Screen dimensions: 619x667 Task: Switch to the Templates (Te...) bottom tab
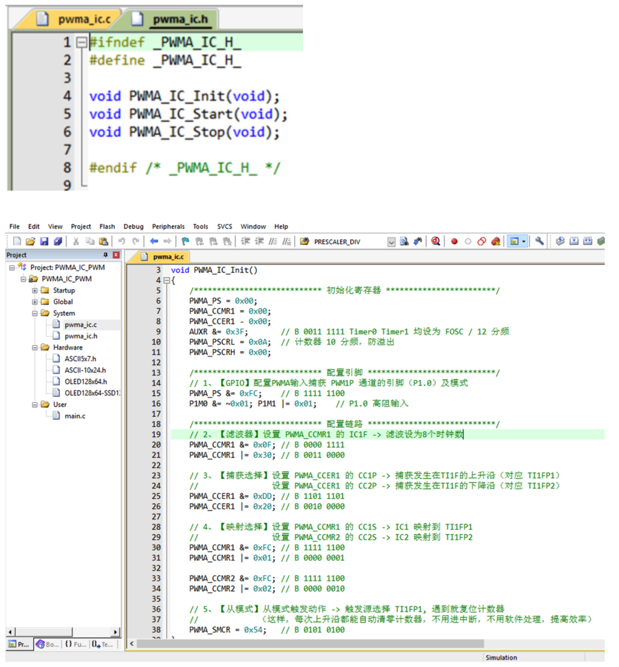click(x=103, y=644)
